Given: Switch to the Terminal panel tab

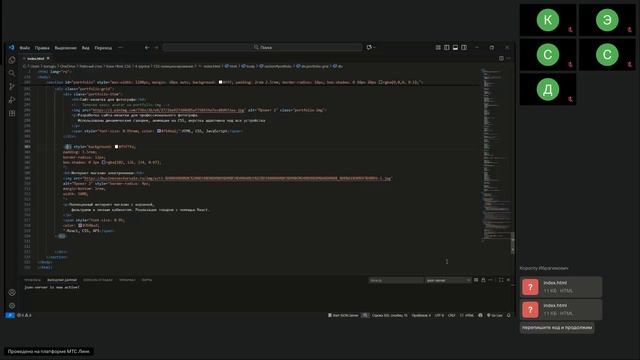Looking at the screenshot, I should (127, 280).
